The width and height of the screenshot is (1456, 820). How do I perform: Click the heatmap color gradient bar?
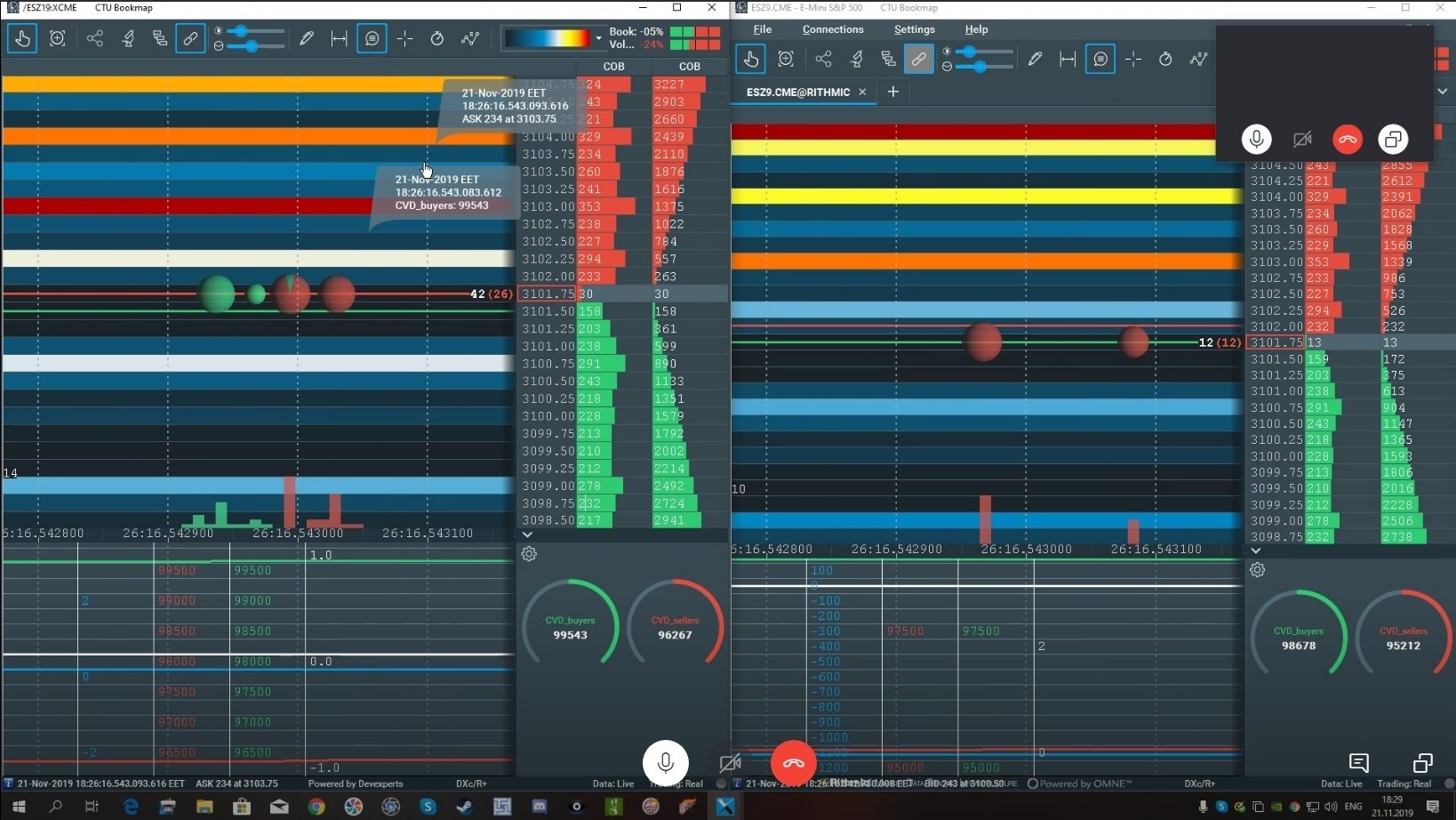(x=547, y=38)
